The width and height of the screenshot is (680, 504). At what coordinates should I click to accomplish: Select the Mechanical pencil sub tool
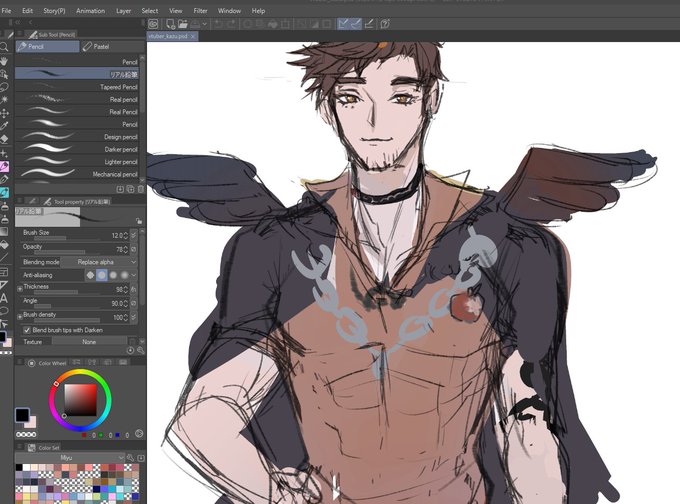point(77,174)
